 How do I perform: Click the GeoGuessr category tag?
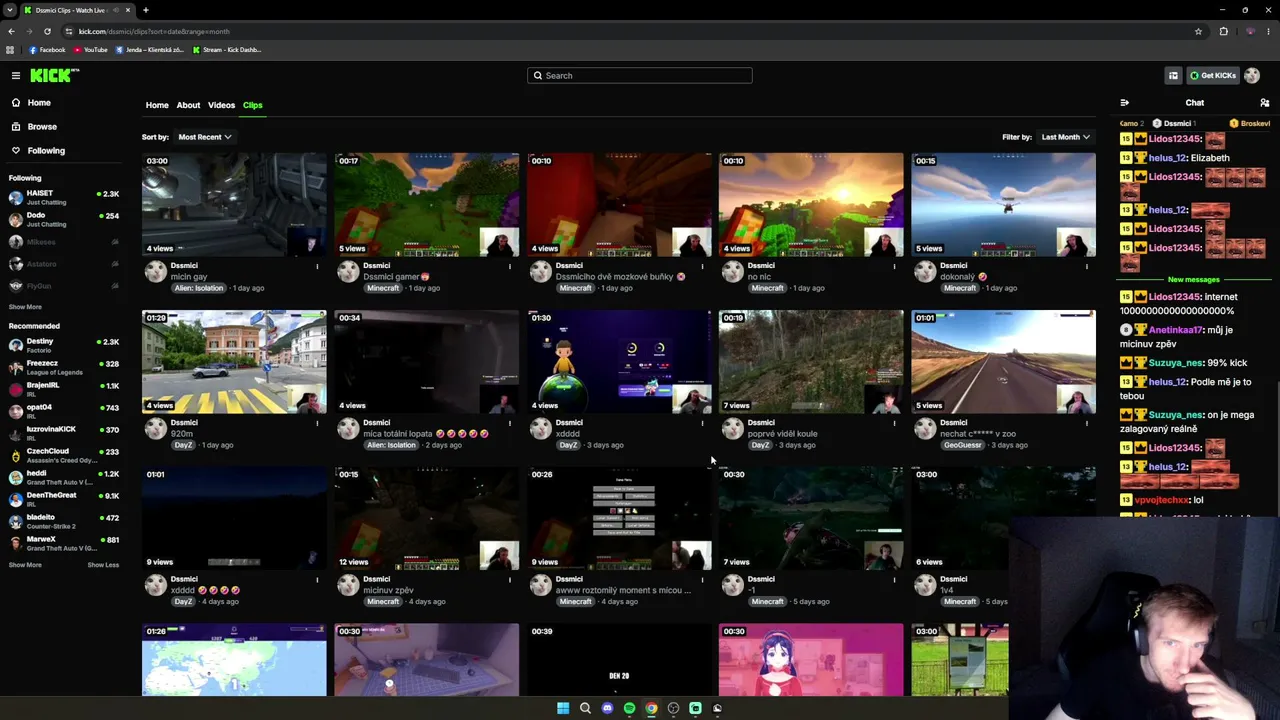[x=963, y=445]
